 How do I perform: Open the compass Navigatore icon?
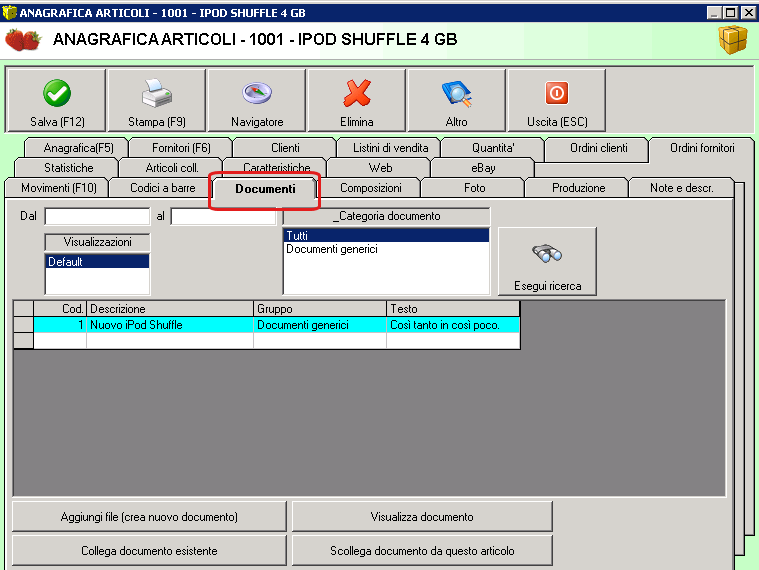point(257,93)
